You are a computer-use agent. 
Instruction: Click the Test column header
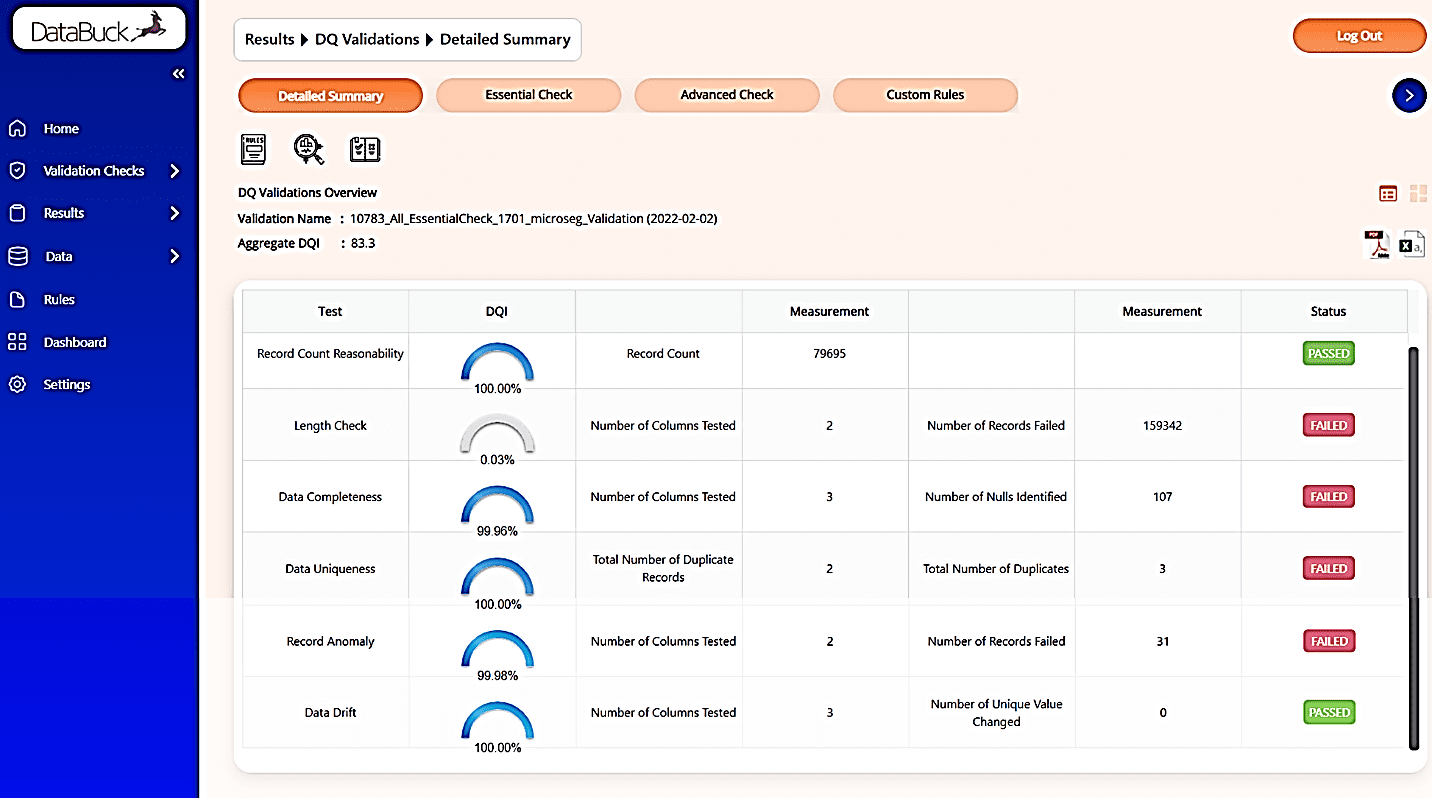click(x=330, y=311)
